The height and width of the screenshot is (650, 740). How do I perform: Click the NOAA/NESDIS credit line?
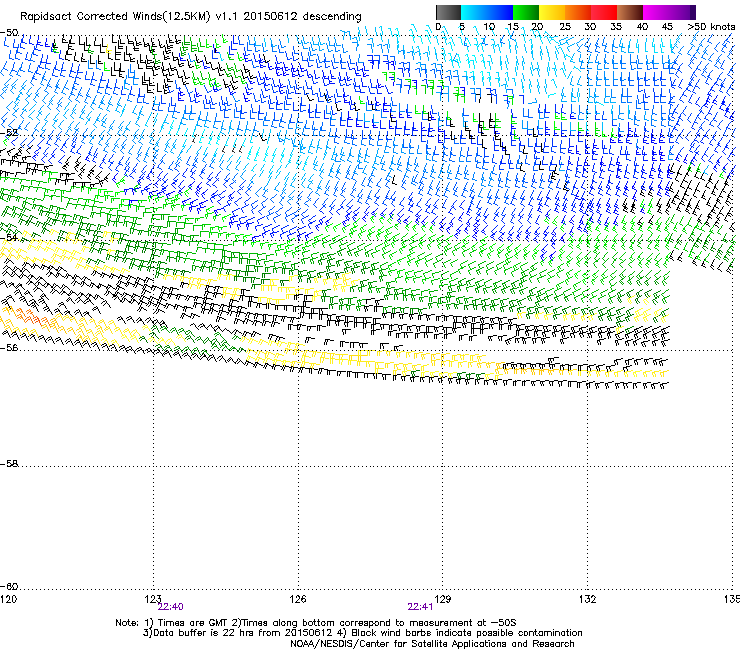coord(432,644)
